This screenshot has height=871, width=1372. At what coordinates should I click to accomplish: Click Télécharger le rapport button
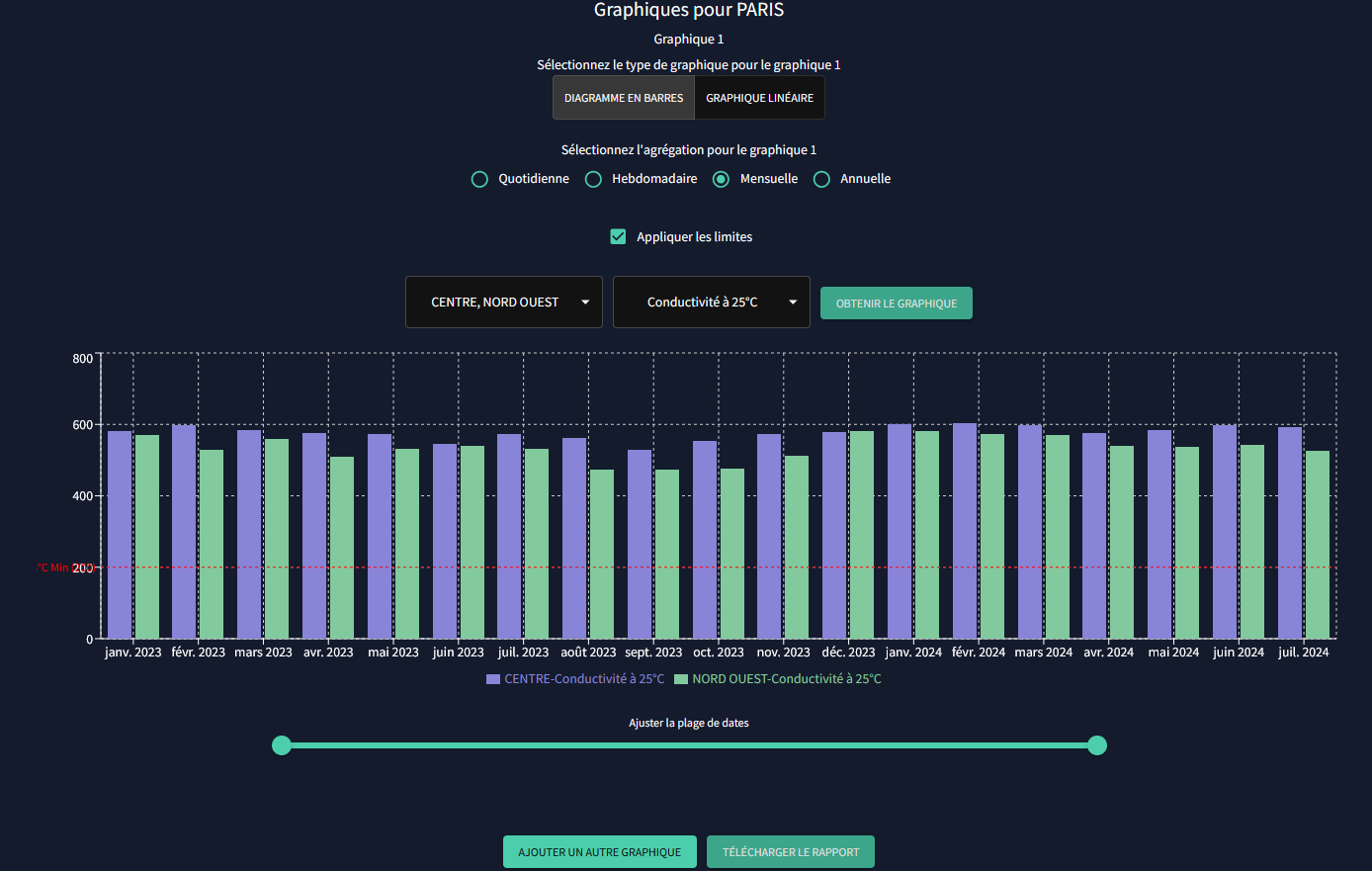click(791, 852)
